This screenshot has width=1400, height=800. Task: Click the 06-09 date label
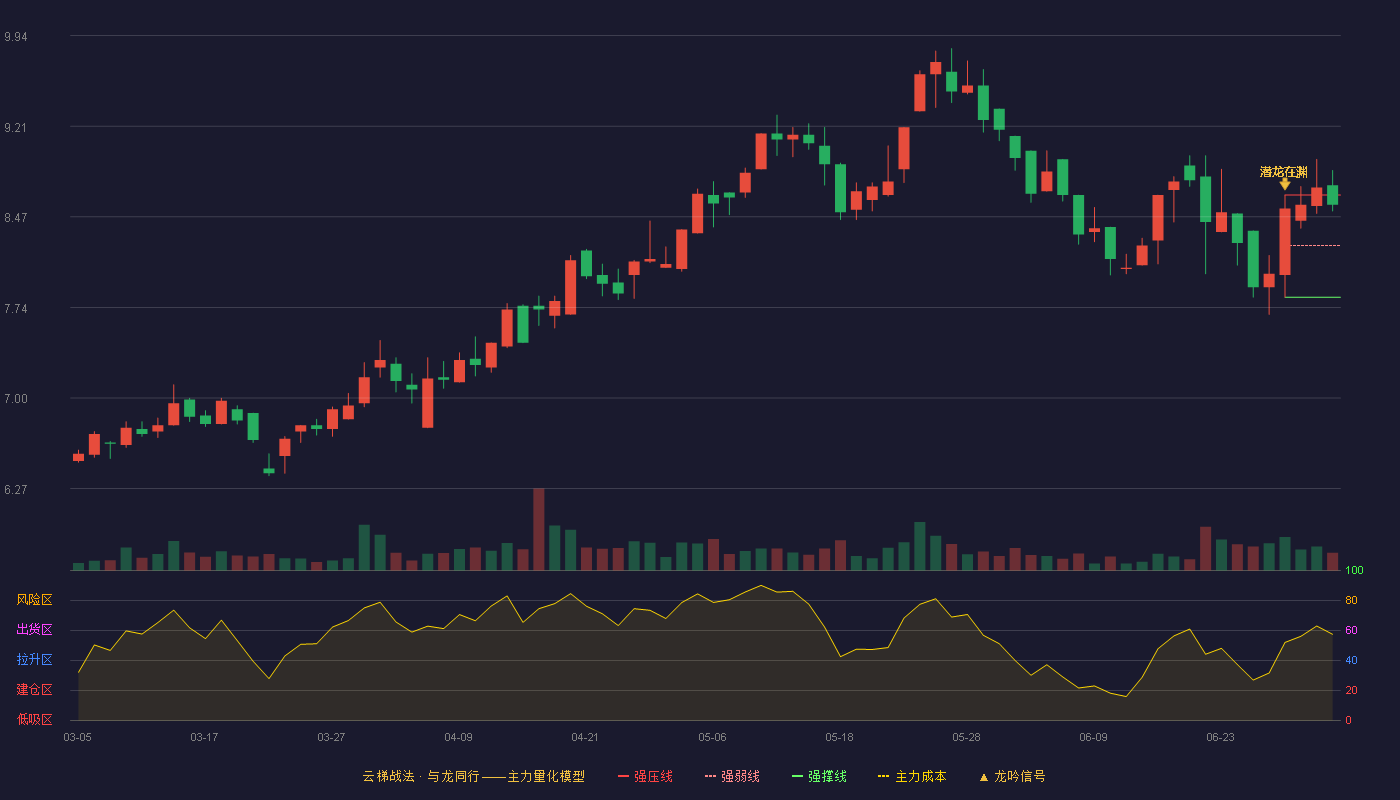tap(1093, 737)
